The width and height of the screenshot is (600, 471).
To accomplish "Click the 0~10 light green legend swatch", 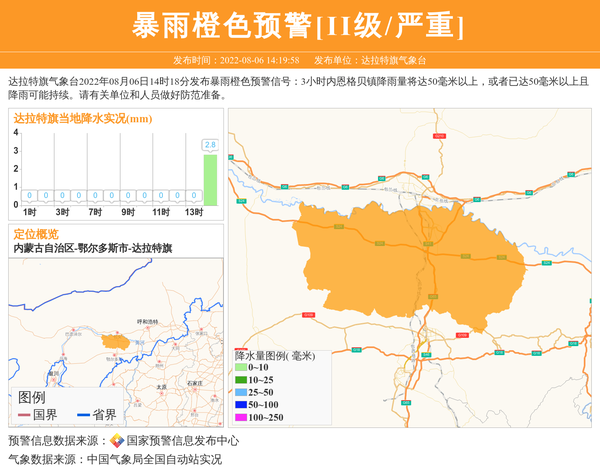I will point(240,369).
